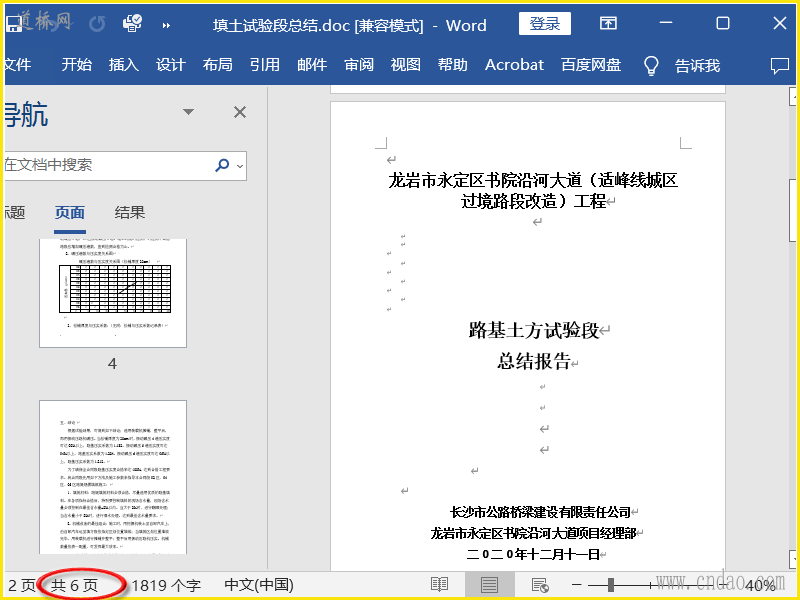Click the accessibility check icon in title bar

(132, 23)
